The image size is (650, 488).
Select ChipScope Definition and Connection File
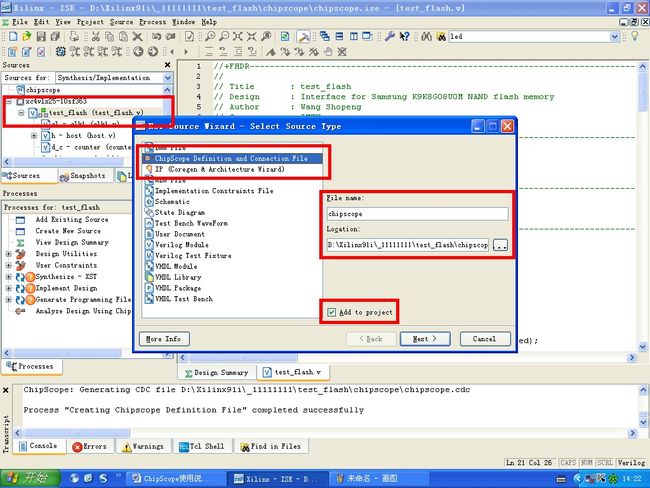tap(232, 158)
